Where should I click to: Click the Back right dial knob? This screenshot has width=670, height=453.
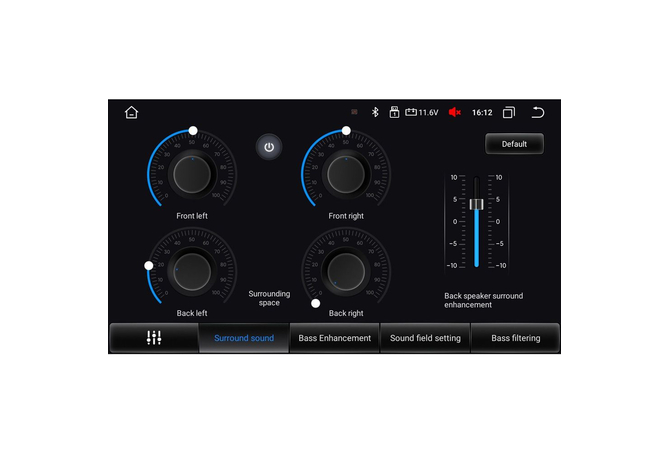click(346, 270)
